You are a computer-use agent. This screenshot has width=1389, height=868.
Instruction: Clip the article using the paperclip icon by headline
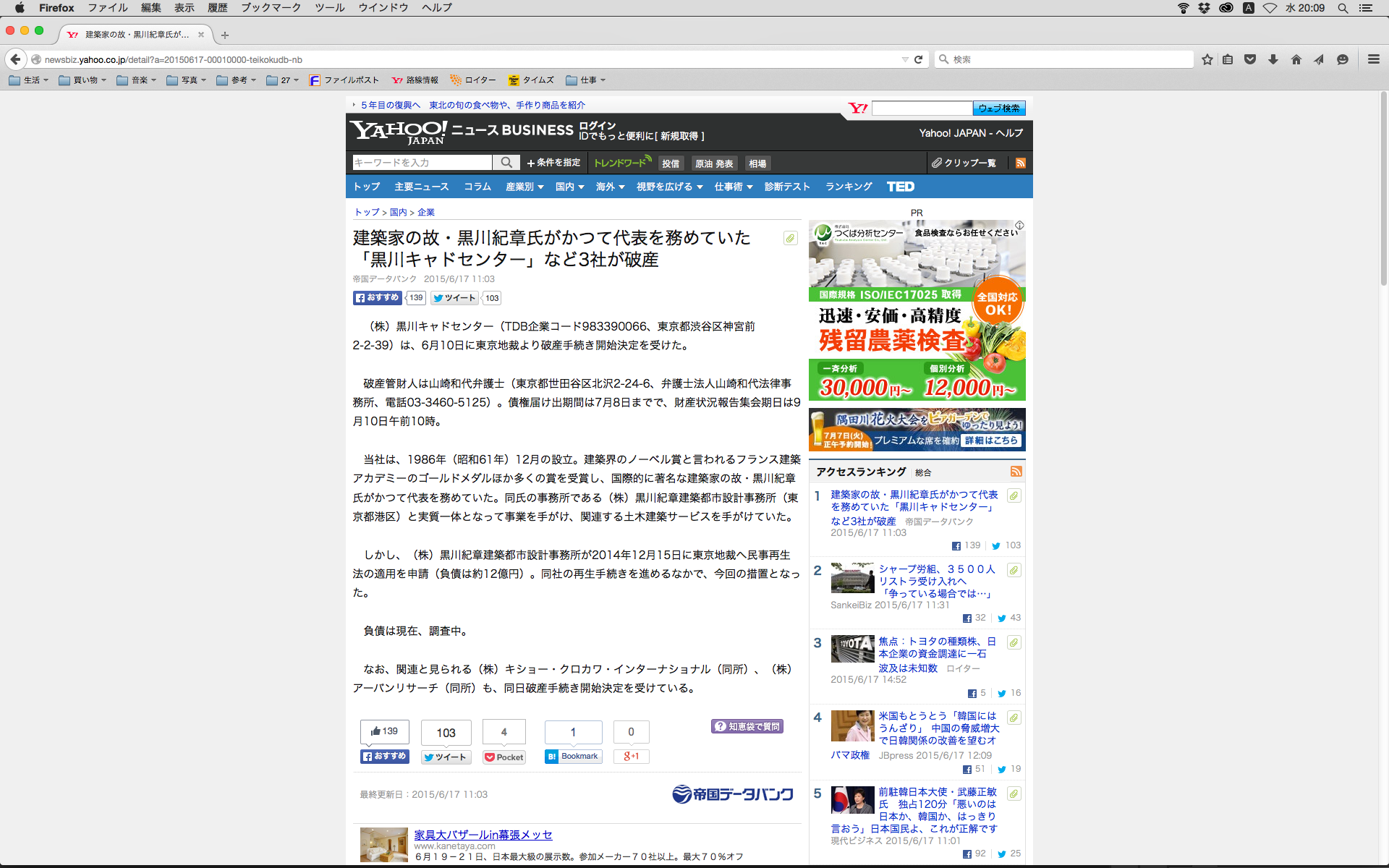[790, 238]
